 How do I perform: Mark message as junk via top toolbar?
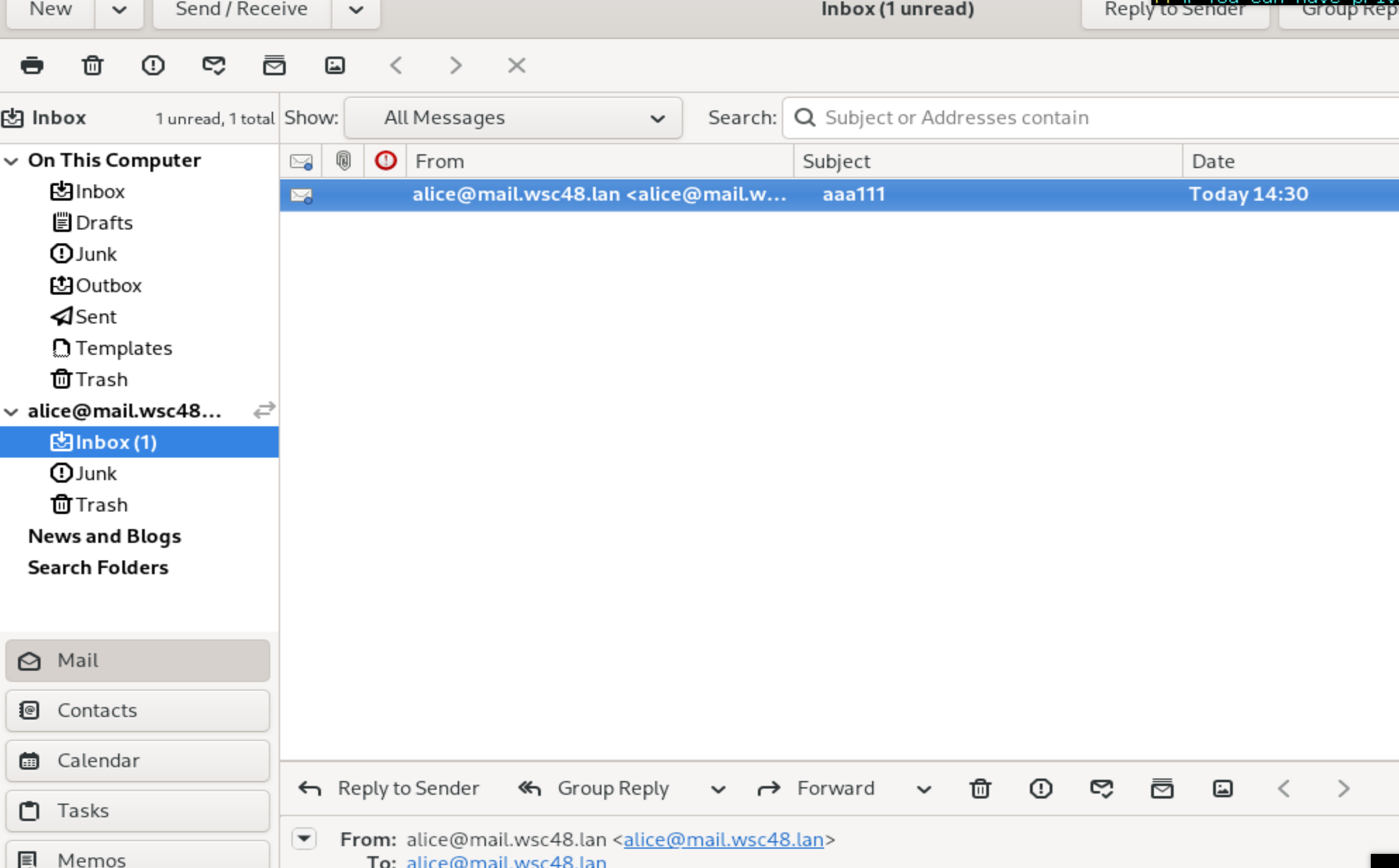[153, 65]
